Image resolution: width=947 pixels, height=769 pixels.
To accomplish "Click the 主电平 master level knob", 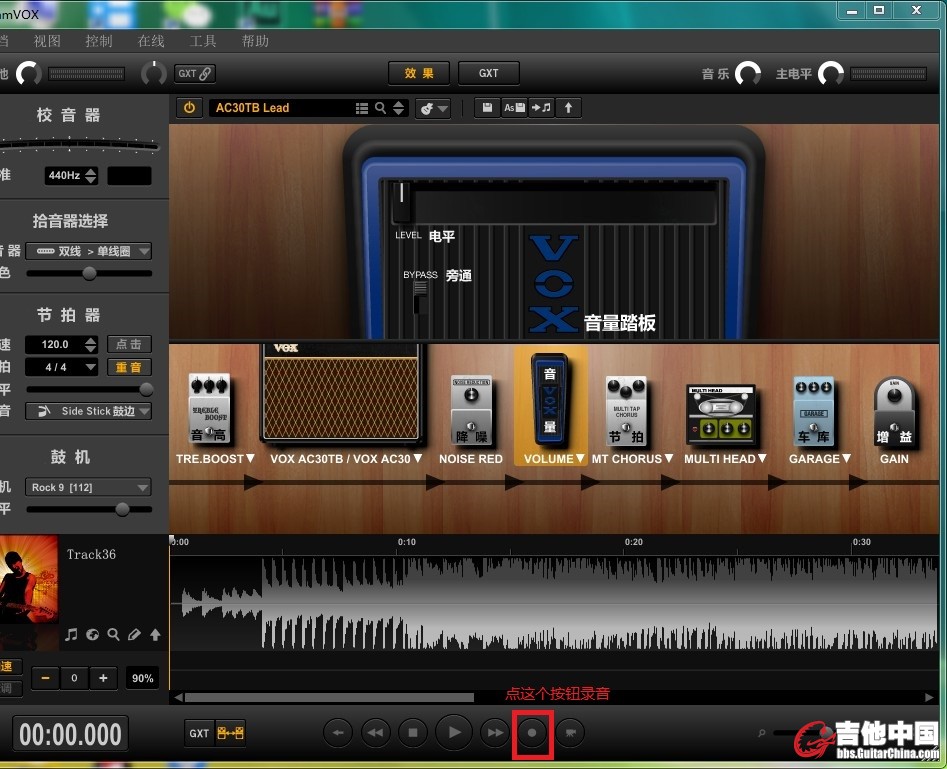I will coord(831,74).
